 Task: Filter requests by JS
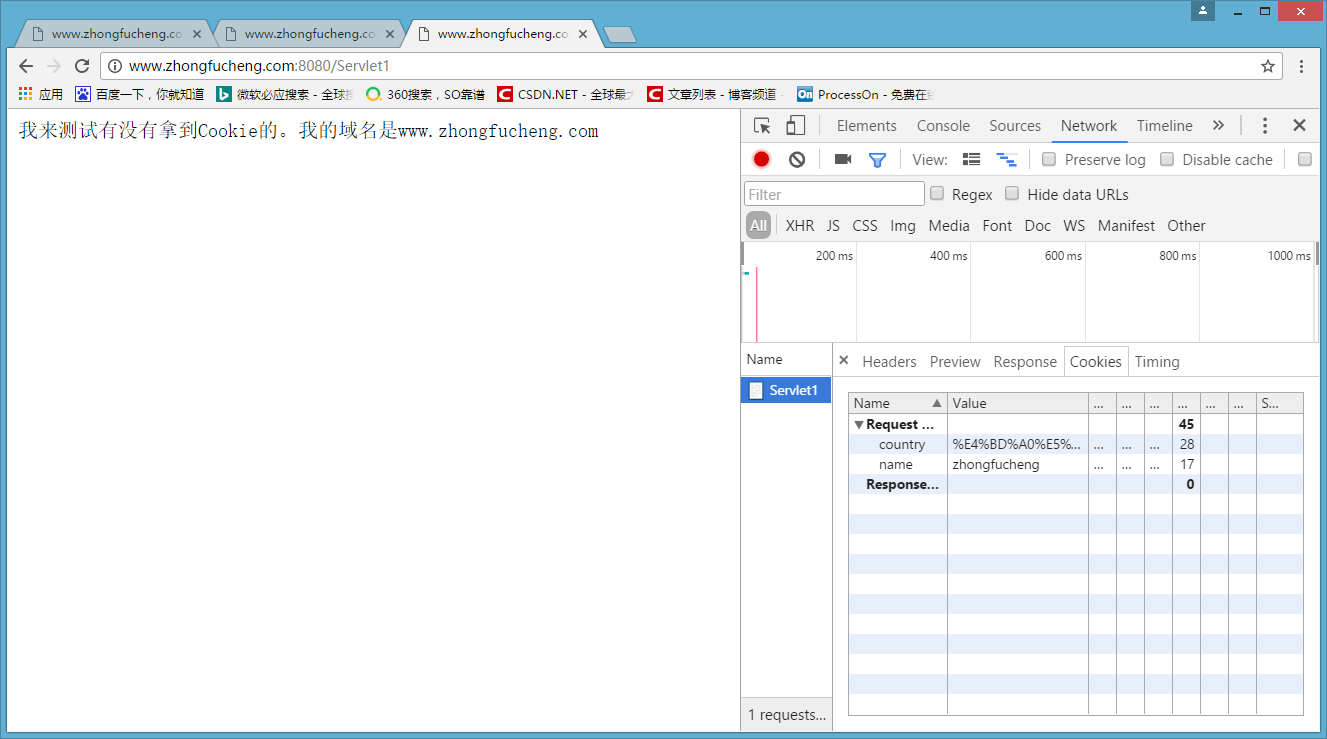pos(833,226)
